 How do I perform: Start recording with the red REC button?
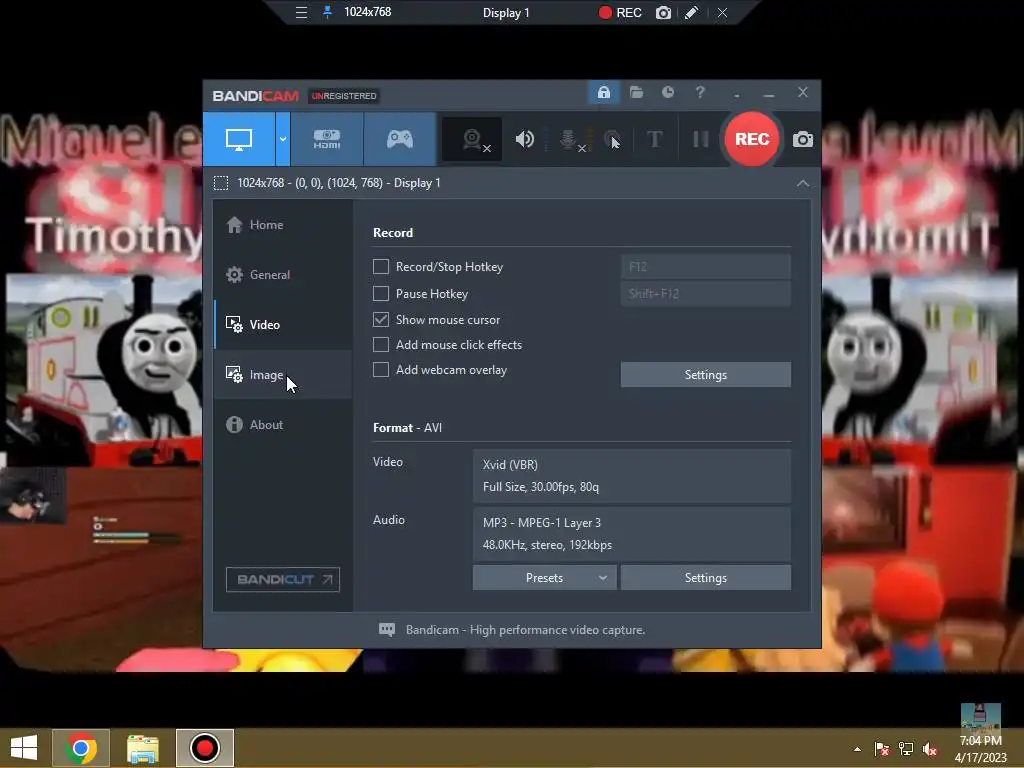click(x=752, y=139)
